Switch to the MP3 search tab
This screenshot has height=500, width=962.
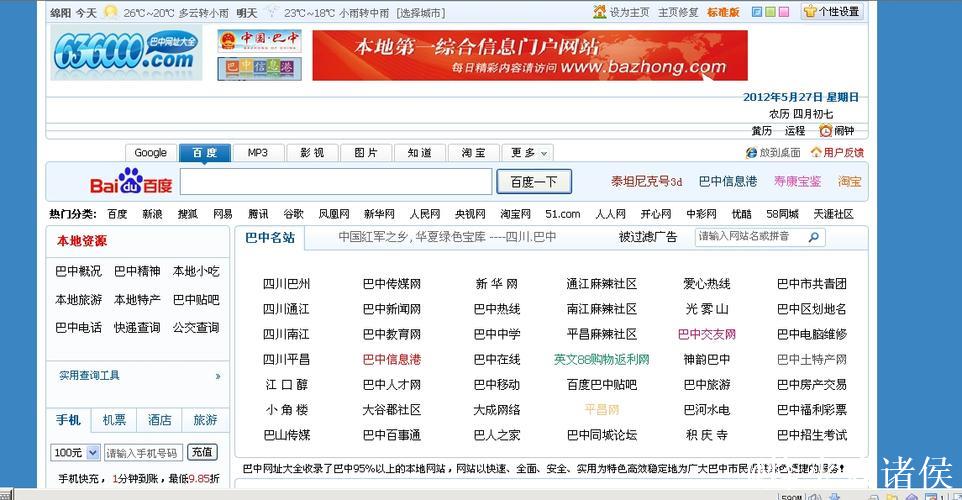(x=258, y=153)
